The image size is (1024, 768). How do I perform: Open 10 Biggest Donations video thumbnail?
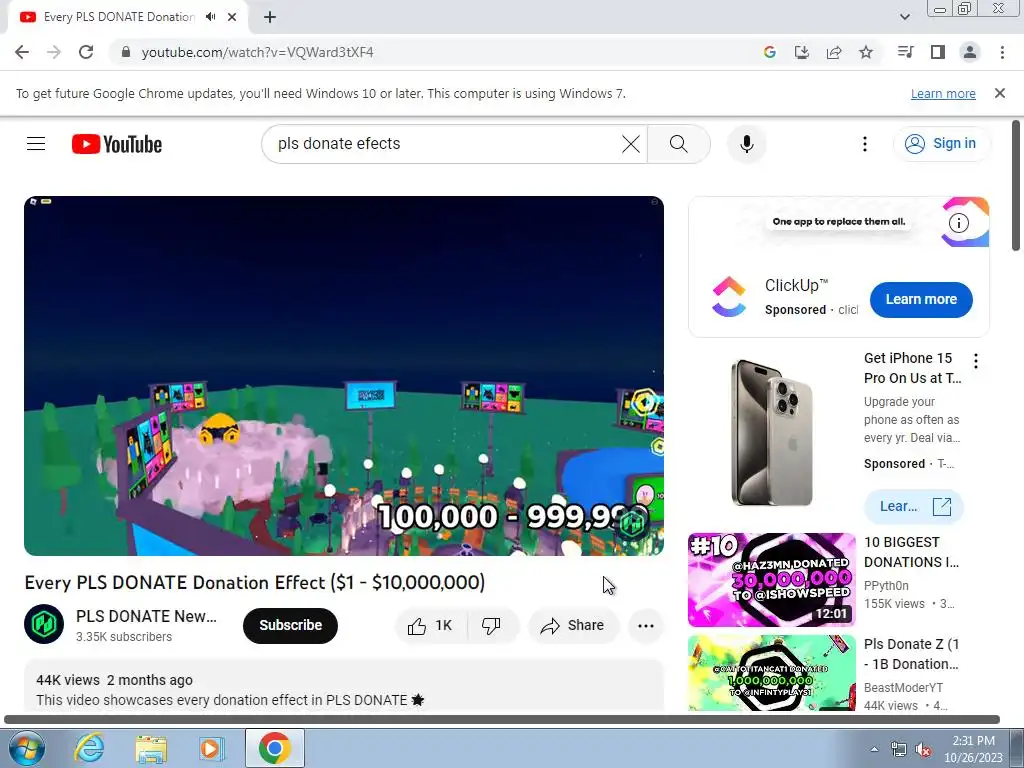tap(772, 579)
